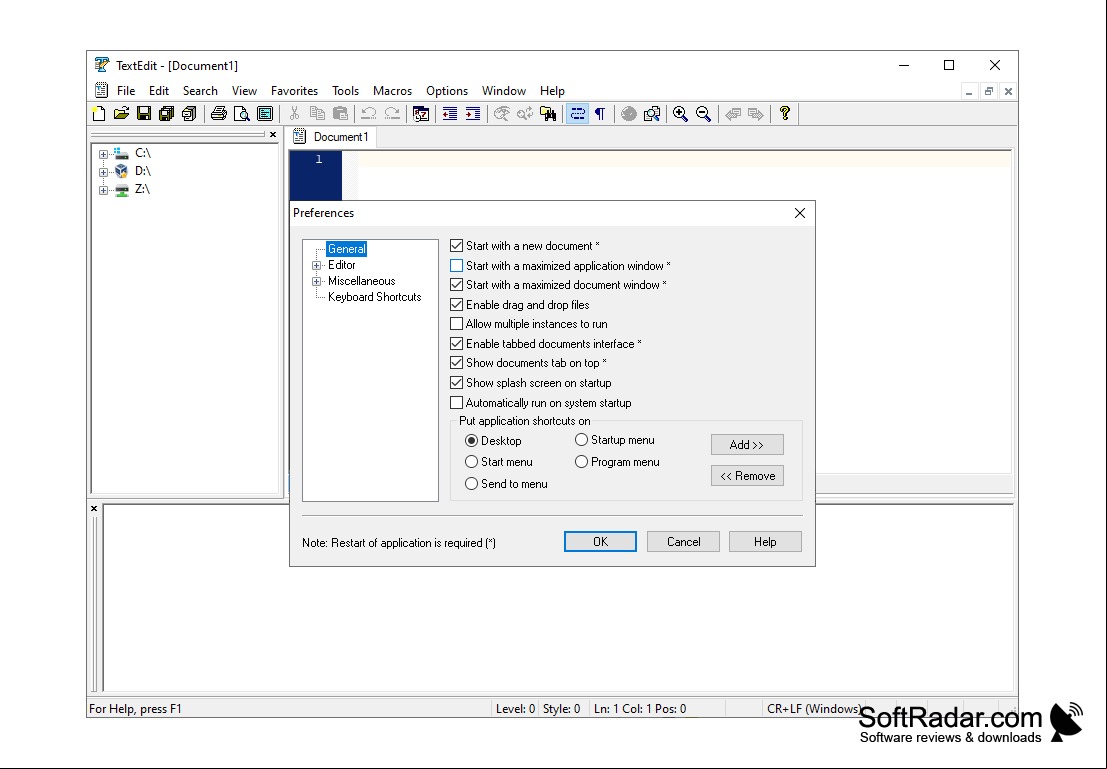Close the Preferences dialog with X

pyautogui.click(x=800, y=213)
